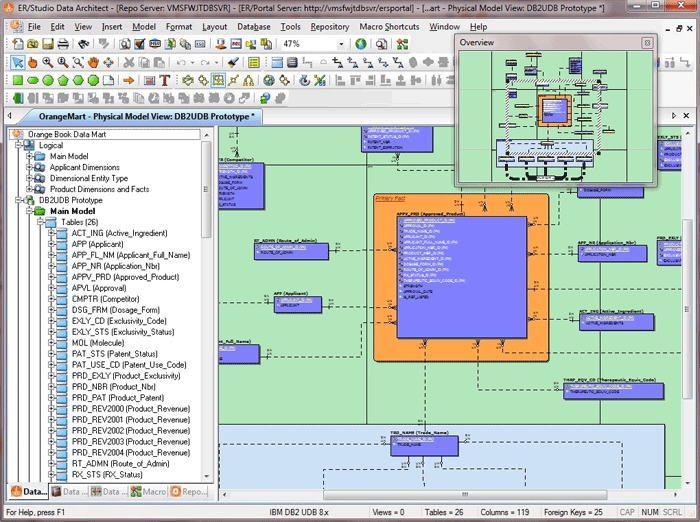
Task: Open the Database menu
Action: tap(254, 27)
